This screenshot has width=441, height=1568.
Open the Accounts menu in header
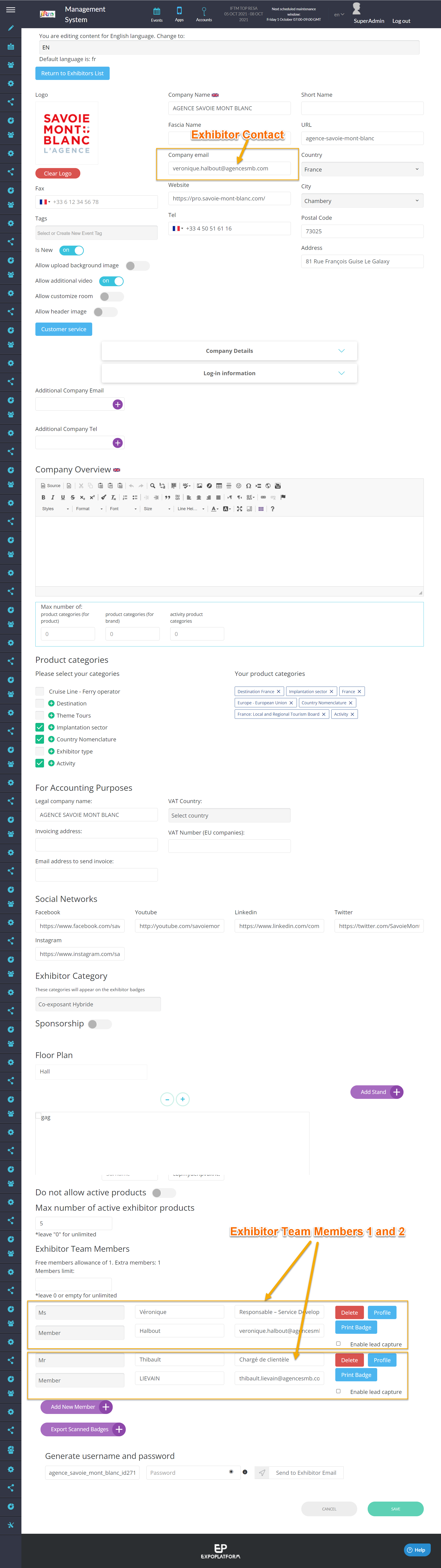(204, 15)
